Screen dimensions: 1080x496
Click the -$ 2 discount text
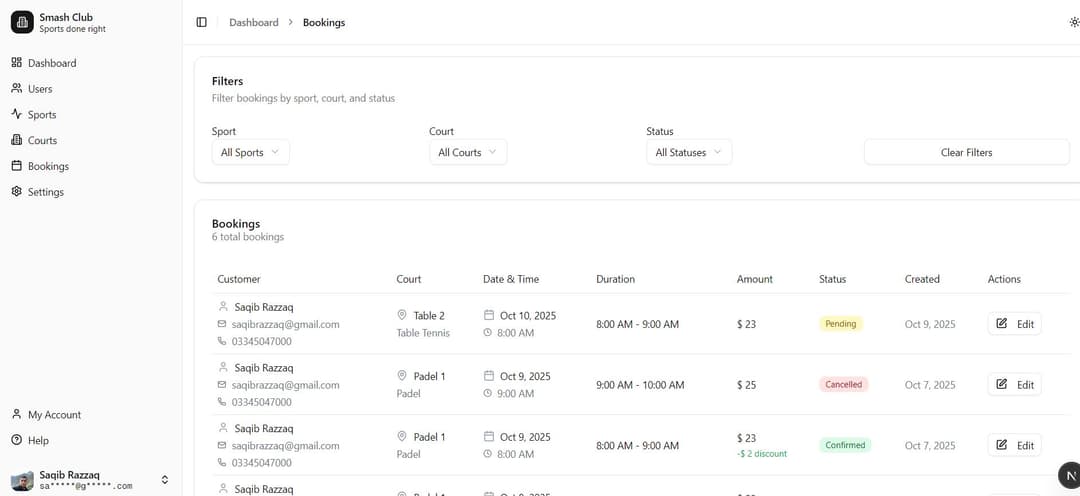762,454
